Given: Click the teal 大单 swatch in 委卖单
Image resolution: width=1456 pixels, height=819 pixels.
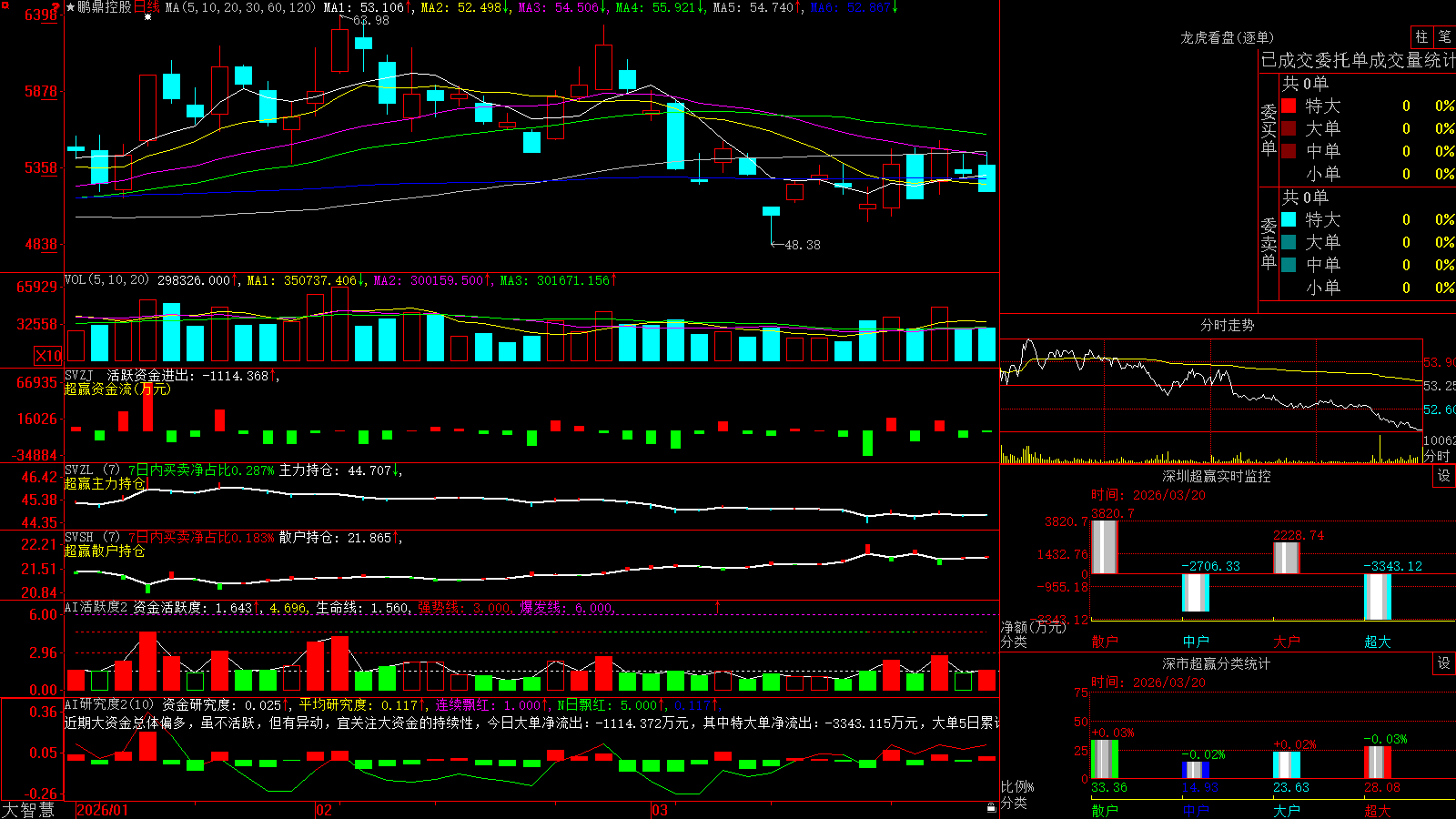Looking at the screenshot, I should (x=1289, y=242).
